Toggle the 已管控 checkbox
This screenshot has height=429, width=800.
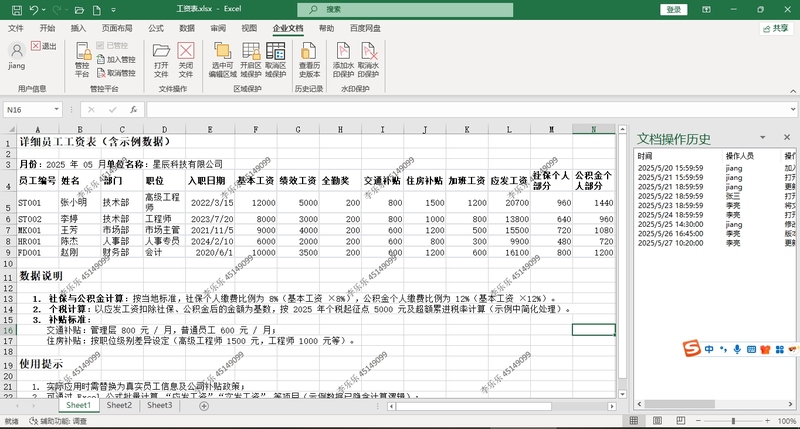point(100,45)
